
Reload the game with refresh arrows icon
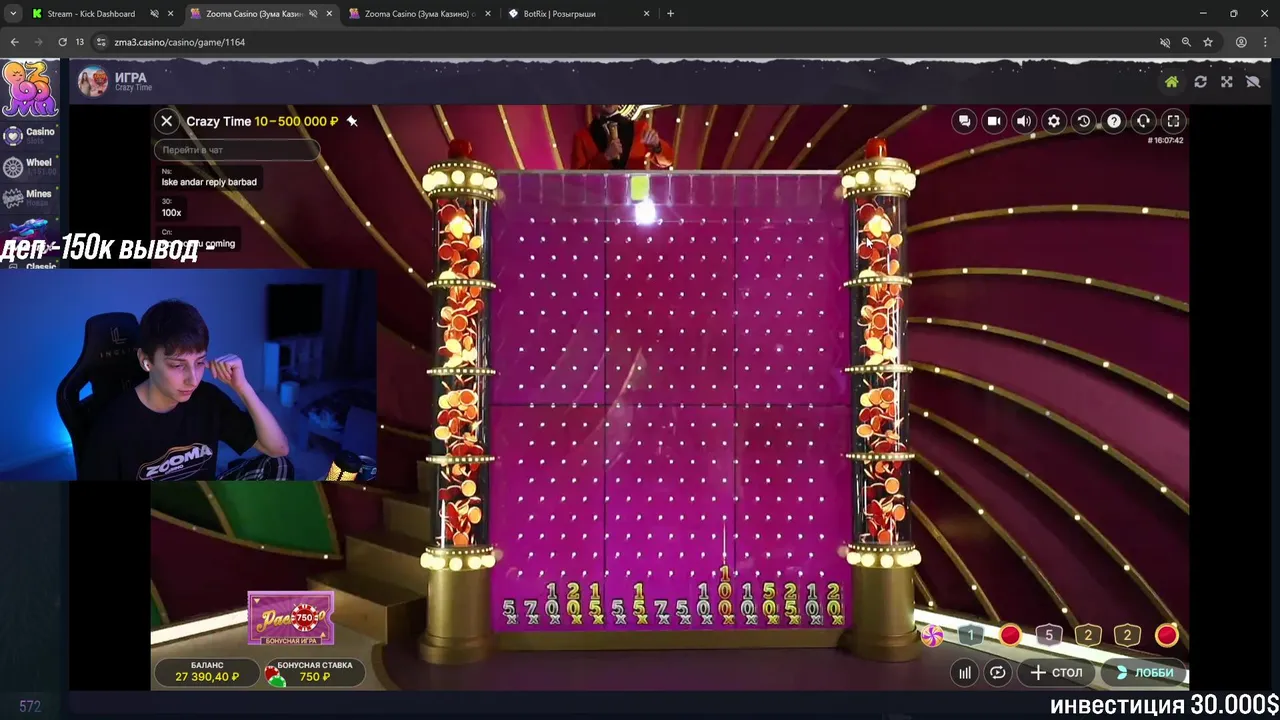pos(1200,82)
